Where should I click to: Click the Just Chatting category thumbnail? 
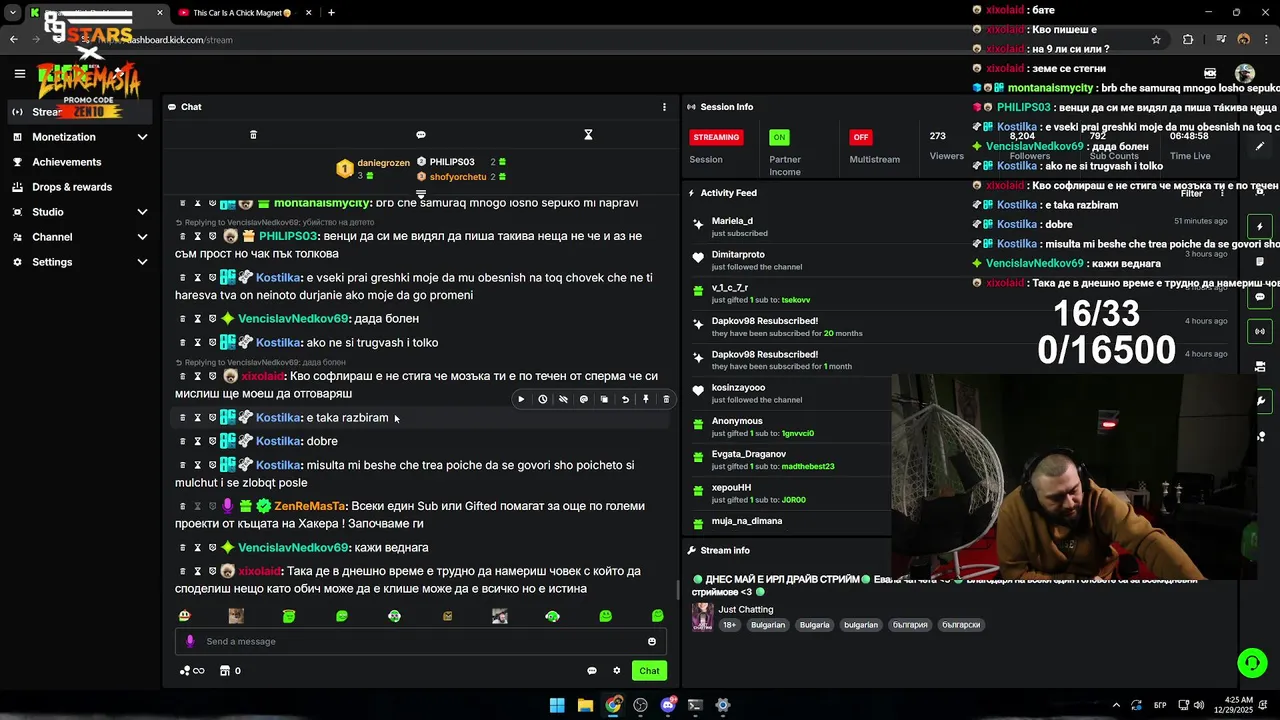[703, 617]
